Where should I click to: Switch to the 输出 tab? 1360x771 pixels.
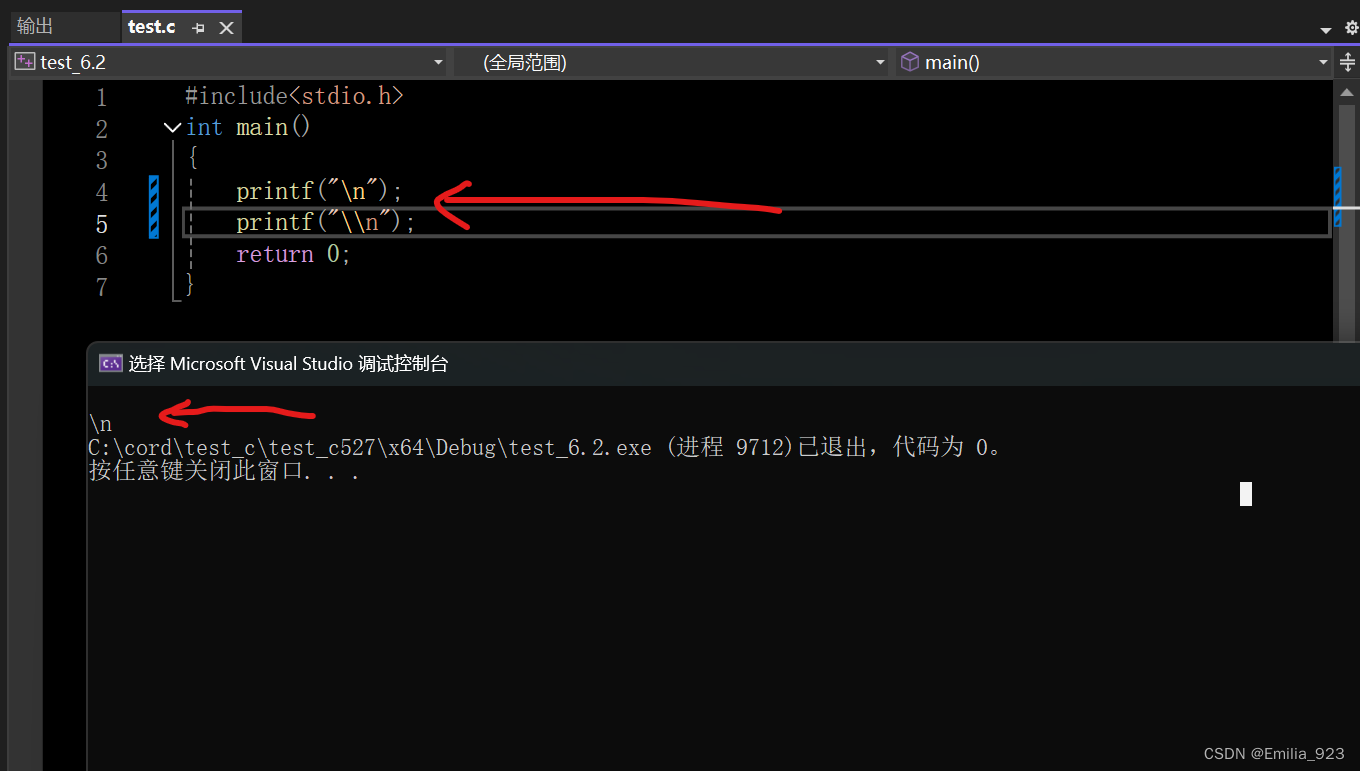pos(35,26)
